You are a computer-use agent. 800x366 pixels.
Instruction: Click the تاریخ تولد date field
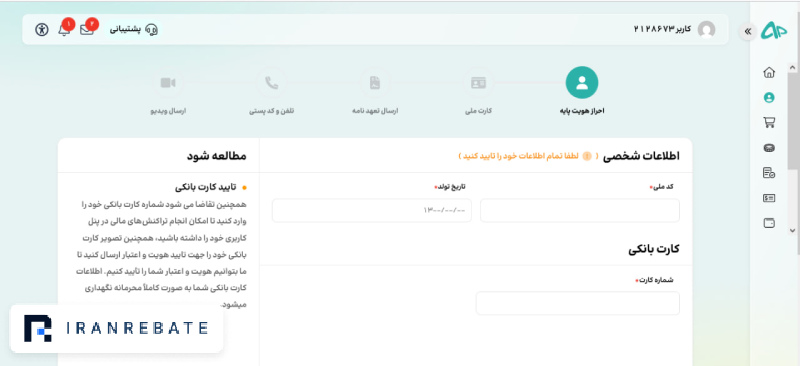[372, 210]
